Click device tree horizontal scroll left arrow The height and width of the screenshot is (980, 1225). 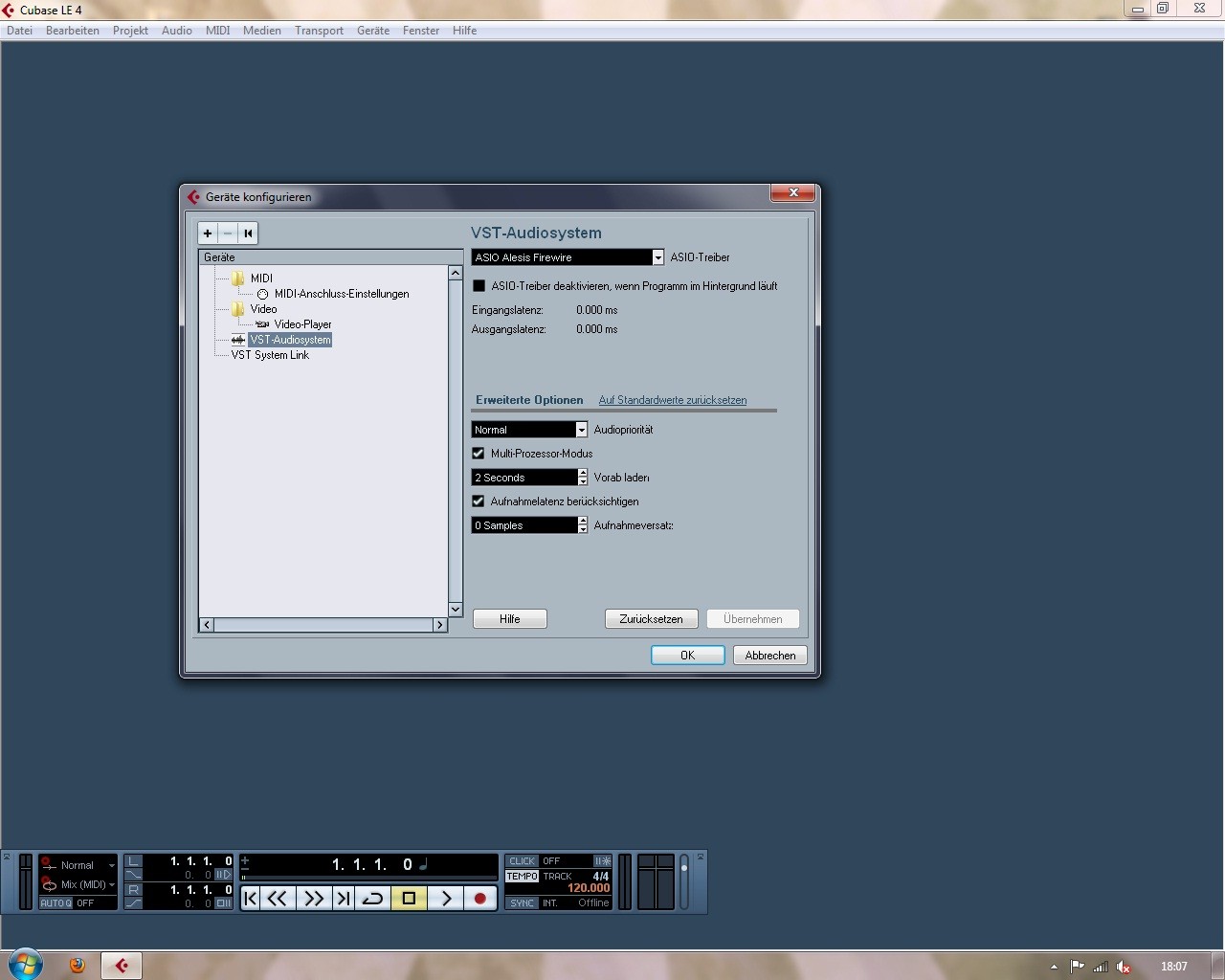207,625
